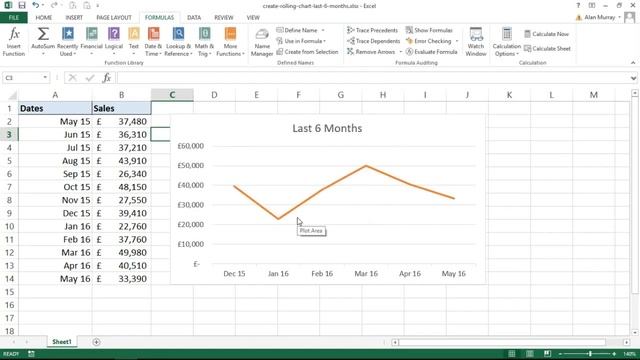Click the formula bar input field
Screen dimensions: 640x360
pos(372,78)
